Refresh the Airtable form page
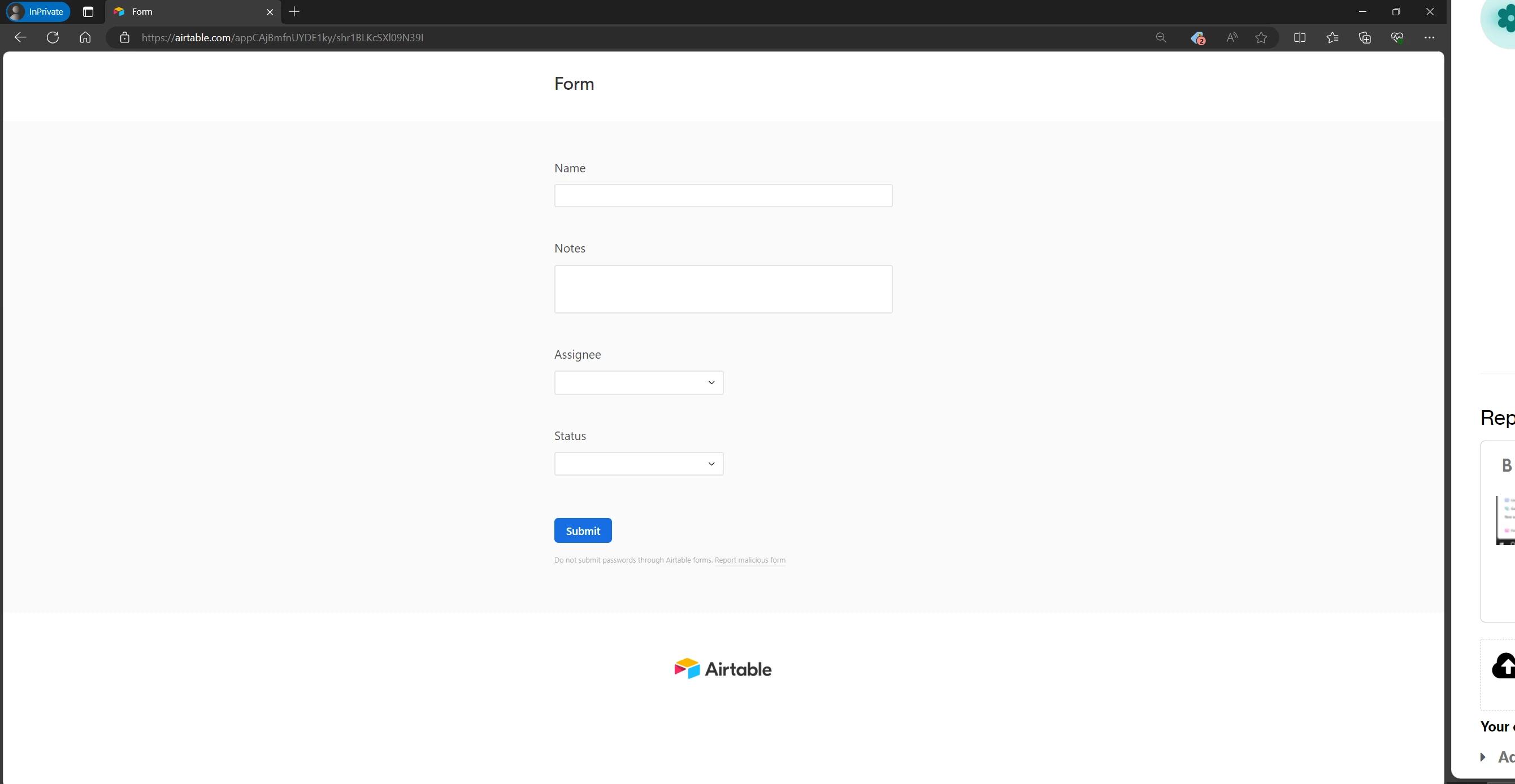Viewport: 1515px width, 784px height. point(53,38)
